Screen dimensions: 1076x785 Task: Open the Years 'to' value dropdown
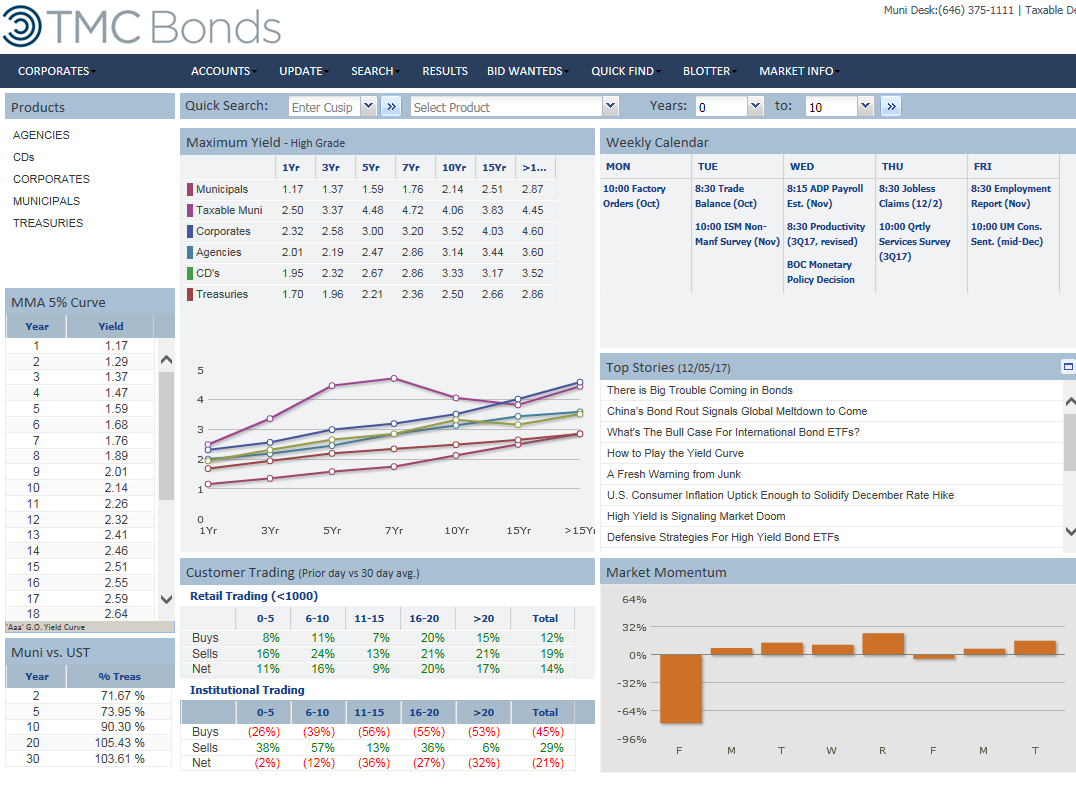(865, 106)
